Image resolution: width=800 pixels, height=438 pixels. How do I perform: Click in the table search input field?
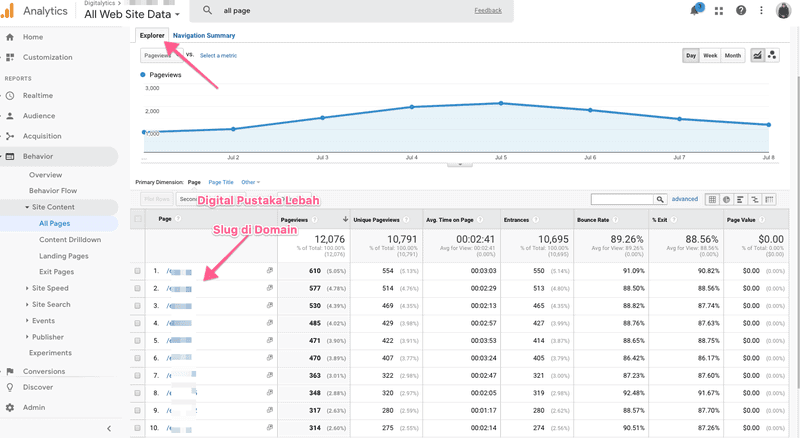[622, 199]
